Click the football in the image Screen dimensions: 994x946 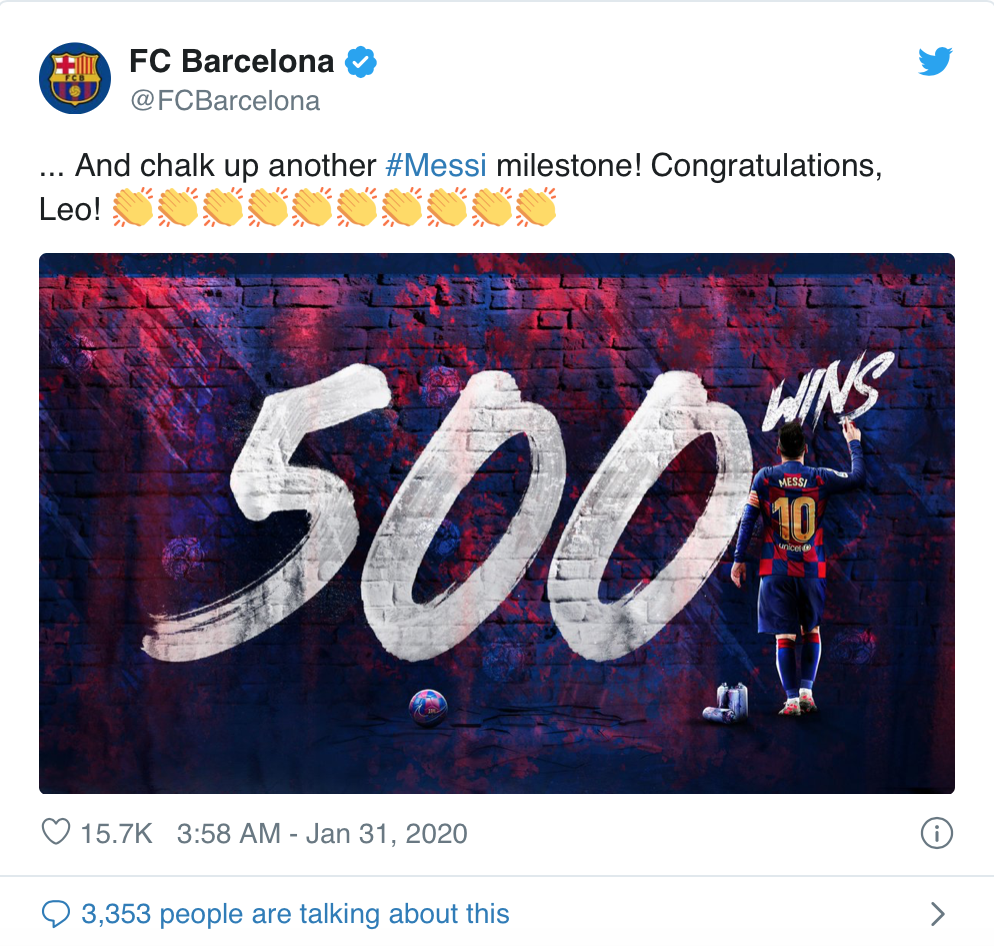coord(428,707)
